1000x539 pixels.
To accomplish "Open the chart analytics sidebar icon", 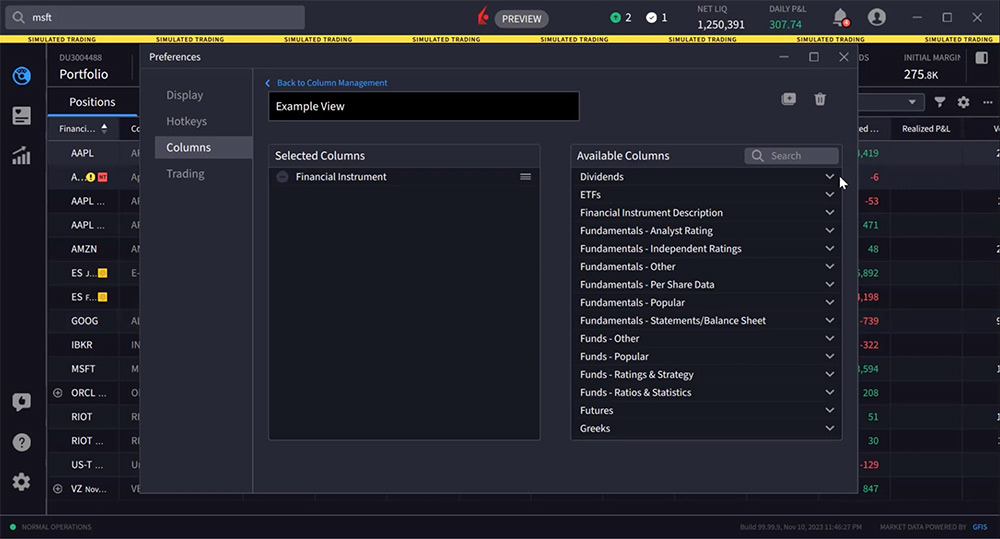I will click(x=21, y=155).
